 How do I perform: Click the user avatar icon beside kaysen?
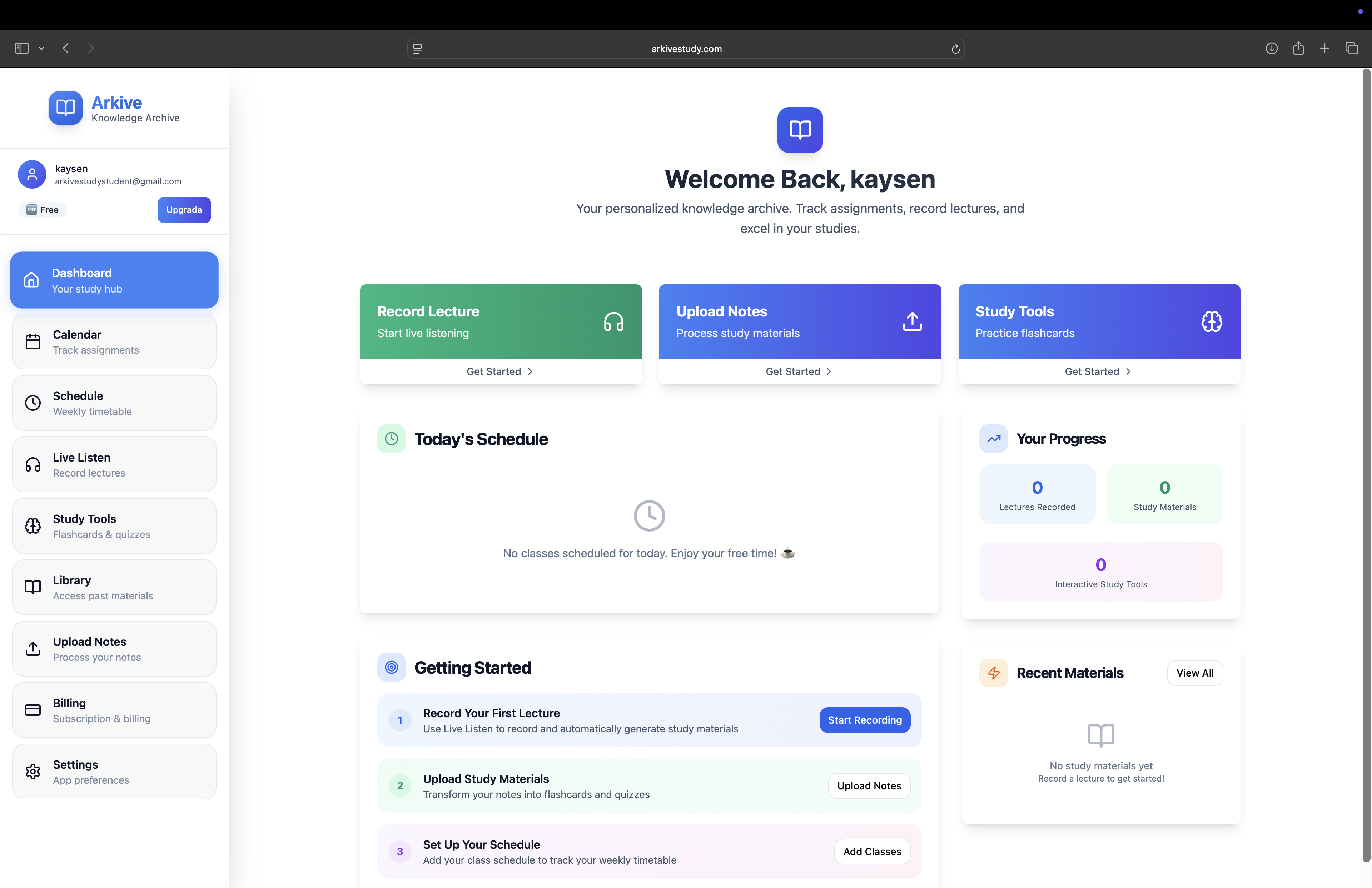coord(32,174)
